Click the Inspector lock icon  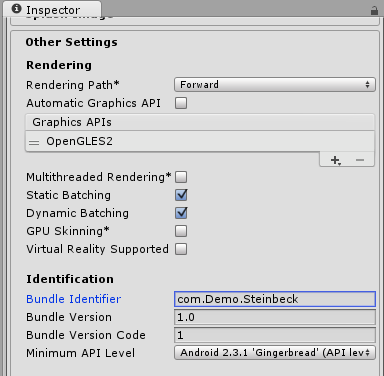click(374, 11)
